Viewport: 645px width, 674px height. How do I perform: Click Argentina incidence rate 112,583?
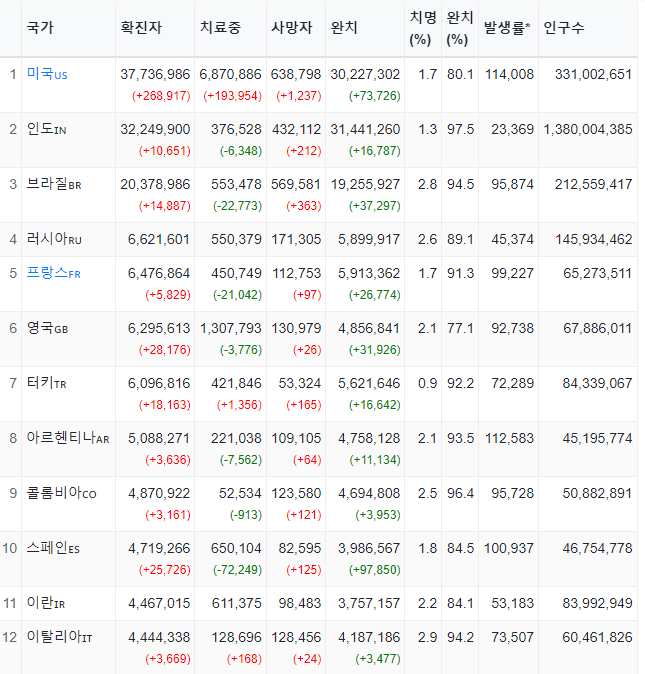[x=509, y=438]
